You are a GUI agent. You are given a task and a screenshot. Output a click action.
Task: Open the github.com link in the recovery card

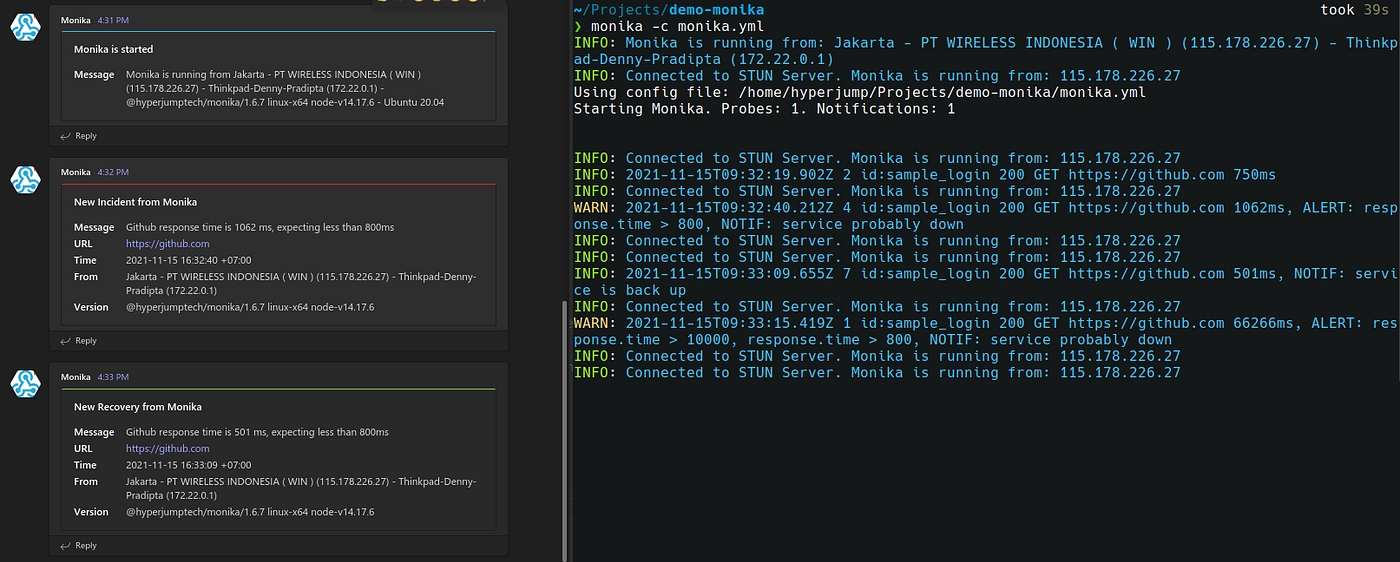pos(167,449)
